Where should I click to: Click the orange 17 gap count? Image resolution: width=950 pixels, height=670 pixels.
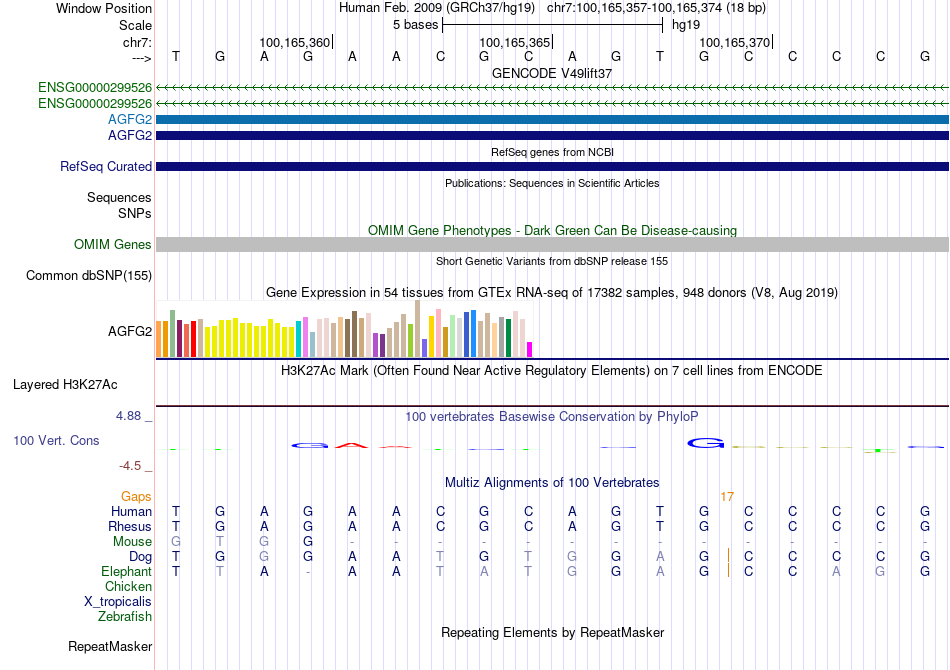point(727,497)
